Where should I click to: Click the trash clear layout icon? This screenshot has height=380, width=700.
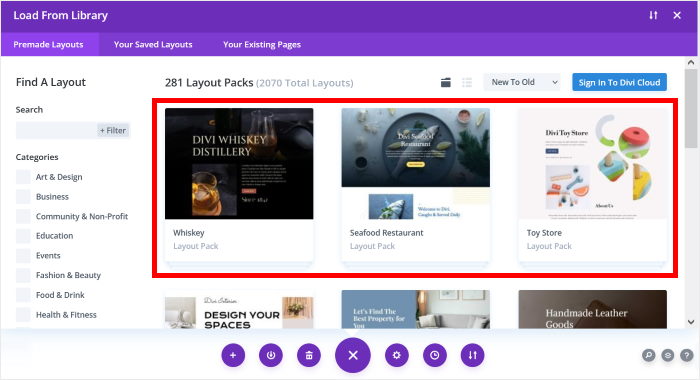coord(309,355)
